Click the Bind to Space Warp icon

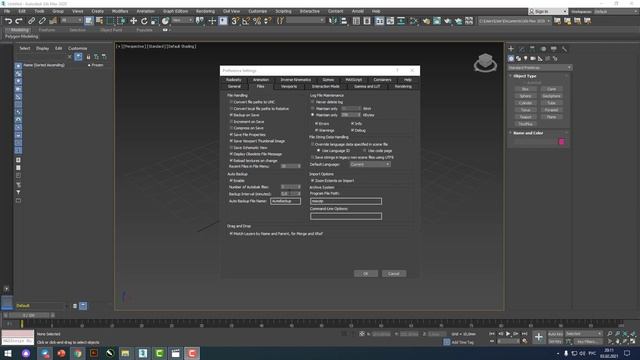tap(53, 21)
